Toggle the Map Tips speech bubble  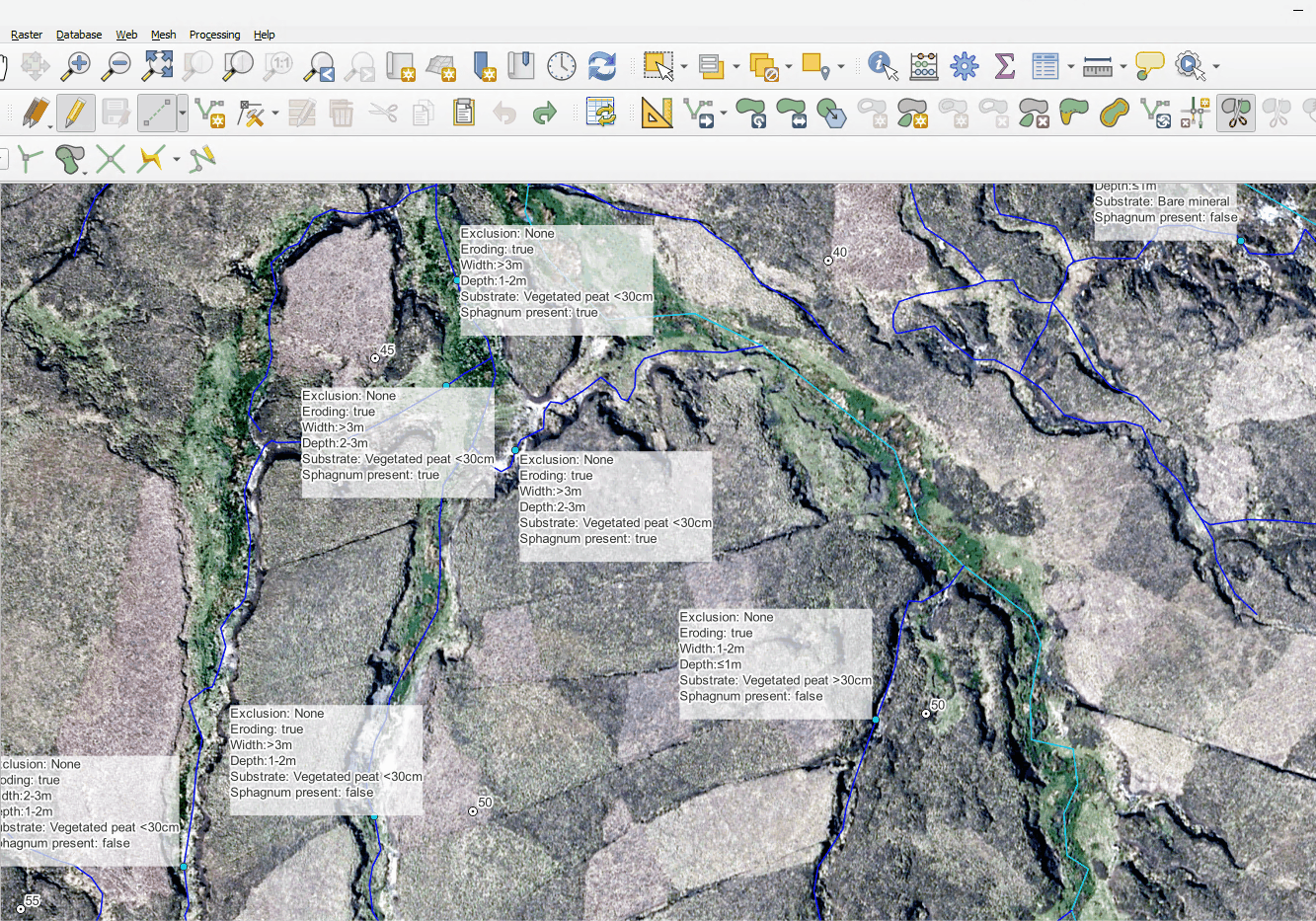pos(1149,66)
